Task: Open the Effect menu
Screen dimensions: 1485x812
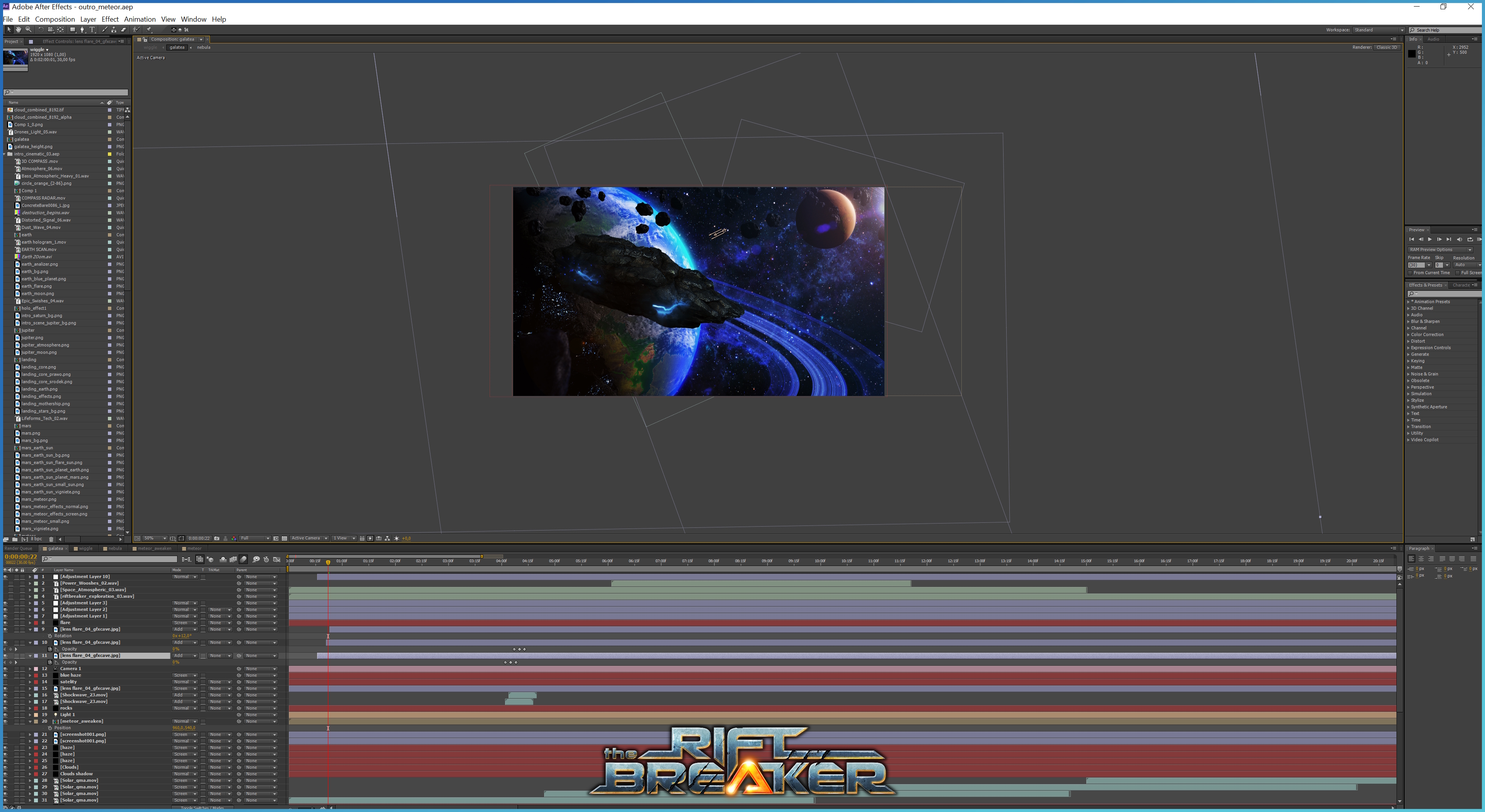Action: coord(110,19)
